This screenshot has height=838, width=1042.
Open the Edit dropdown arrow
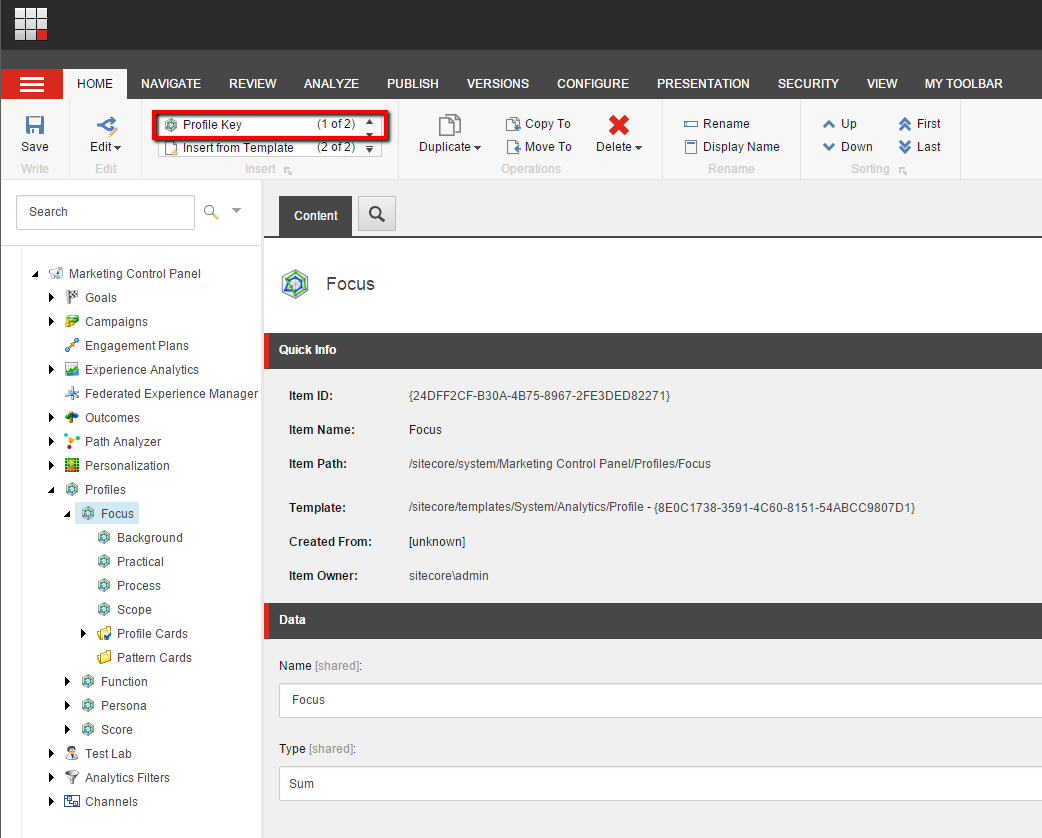pos(118,148)
